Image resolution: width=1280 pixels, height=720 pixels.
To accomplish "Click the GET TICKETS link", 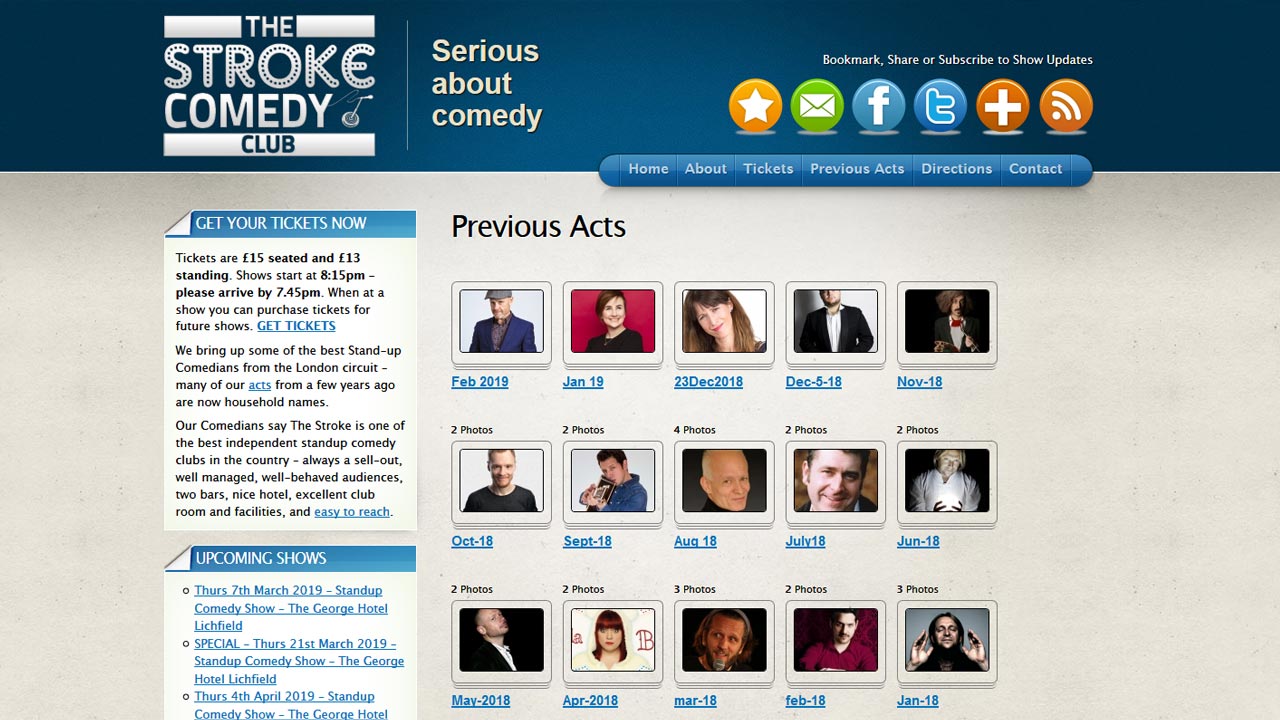I will click(x=296, y=326).
